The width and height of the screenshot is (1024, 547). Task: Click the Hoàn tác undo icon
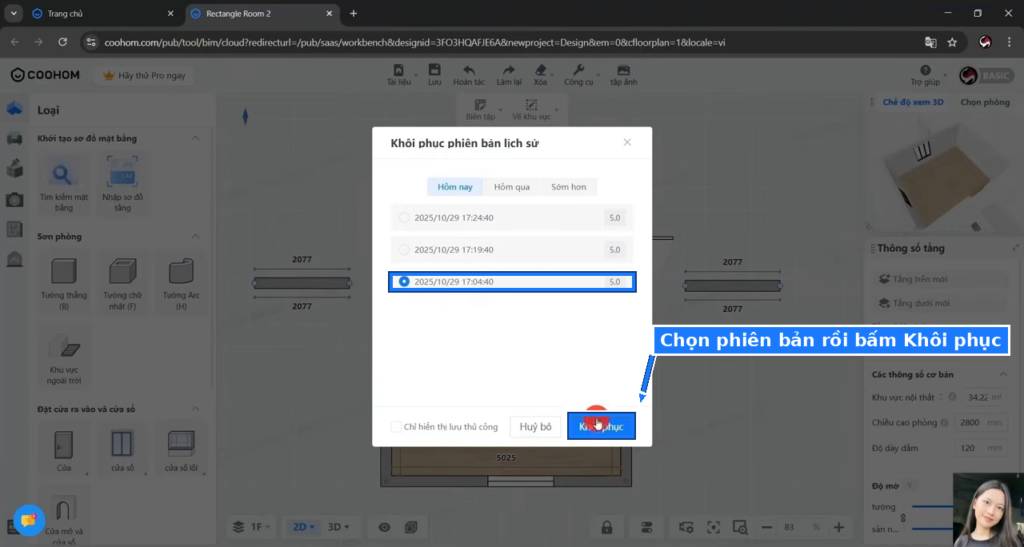pyautogui.click(x=469, y=70)
